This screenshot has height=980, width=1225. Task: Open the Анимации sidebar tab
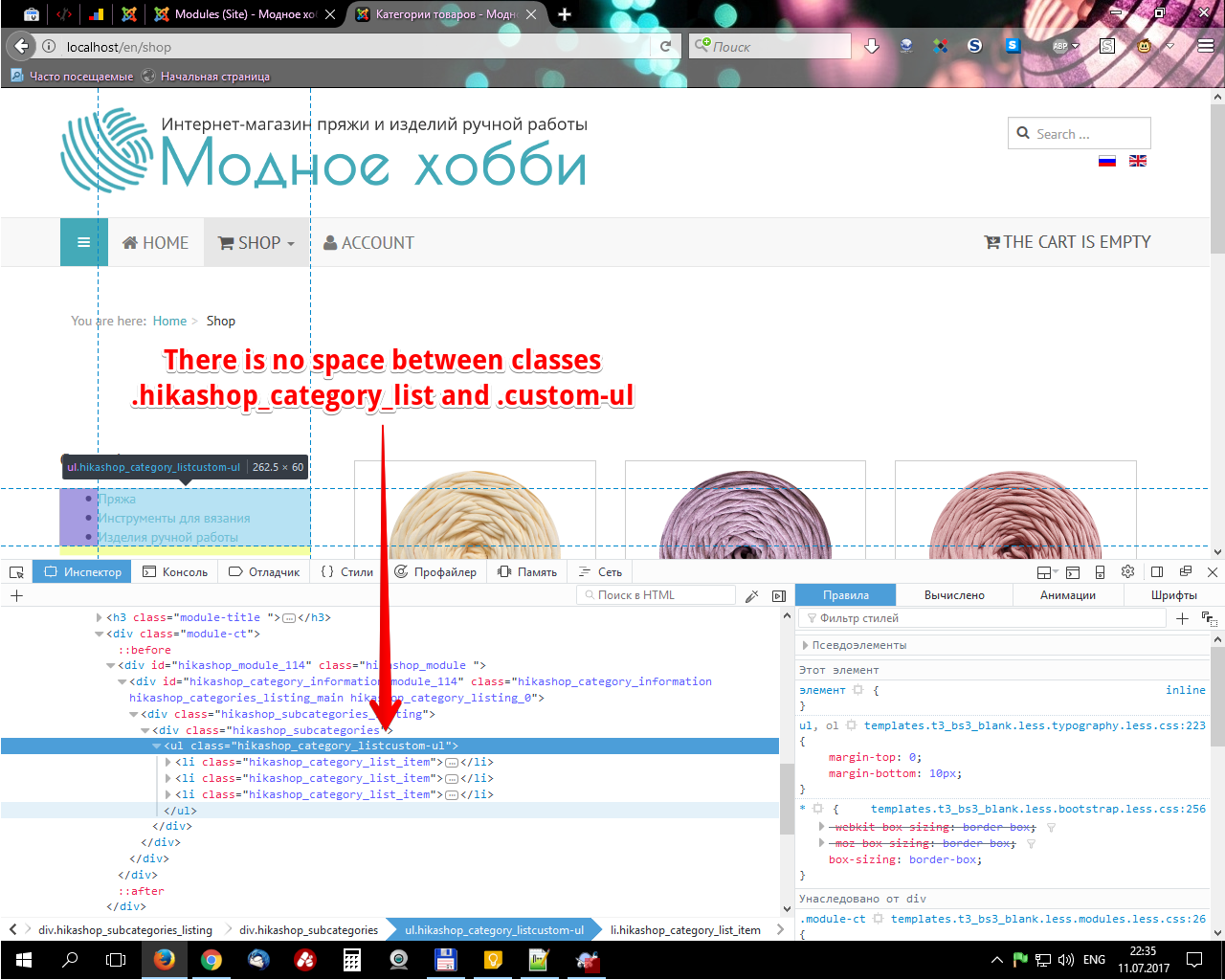(1067, 595)
